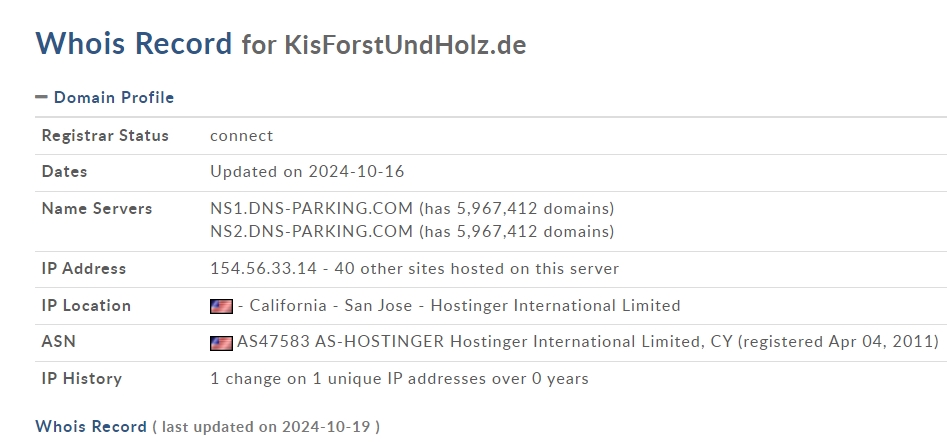Open NS1.DNS-PARKING.COM name server entry
This screenshot has width=947, height=445.
click(x=311, y=208)
